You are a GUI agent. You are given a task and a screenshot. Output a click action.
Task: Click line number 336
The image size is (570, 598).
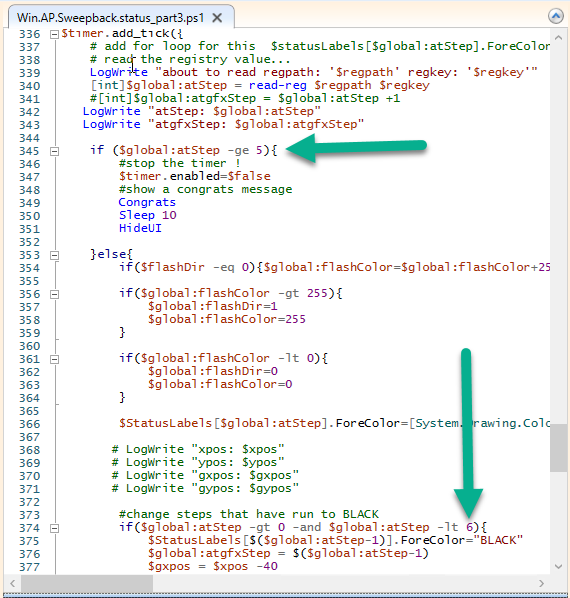[29, 34]
